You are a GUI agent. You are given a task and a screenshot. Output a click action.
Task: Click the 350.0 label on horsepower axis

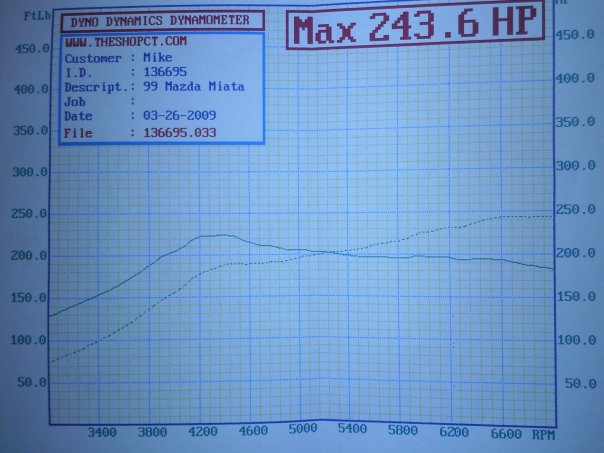(575, 122)
